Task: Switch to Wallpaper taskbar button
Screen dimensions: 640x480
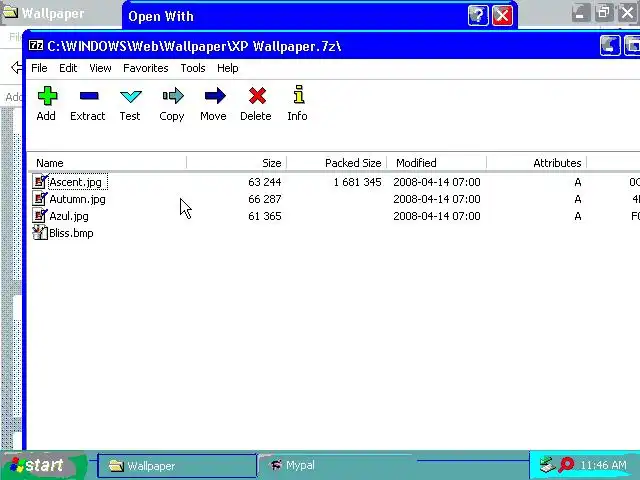Action: [177, 466]
